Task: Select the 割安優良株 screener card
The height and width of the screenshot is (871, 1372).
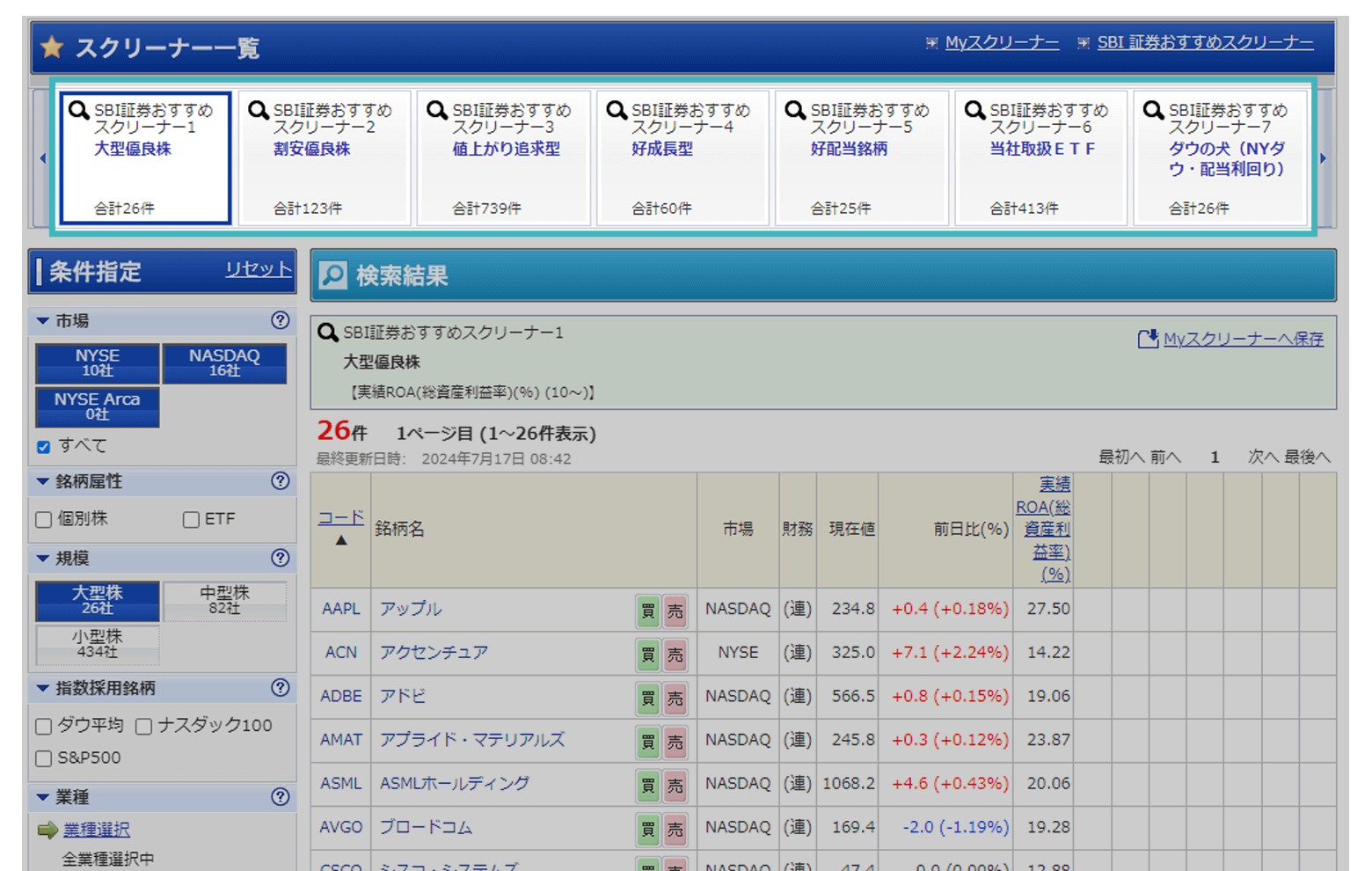Action: coord(324,158)
